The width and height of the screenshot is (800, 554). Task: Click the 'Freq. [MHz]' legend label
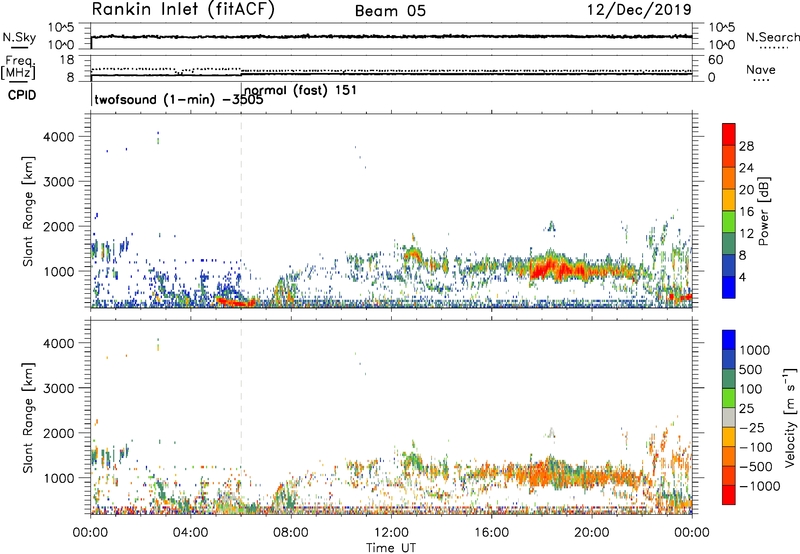pos(20,66)
